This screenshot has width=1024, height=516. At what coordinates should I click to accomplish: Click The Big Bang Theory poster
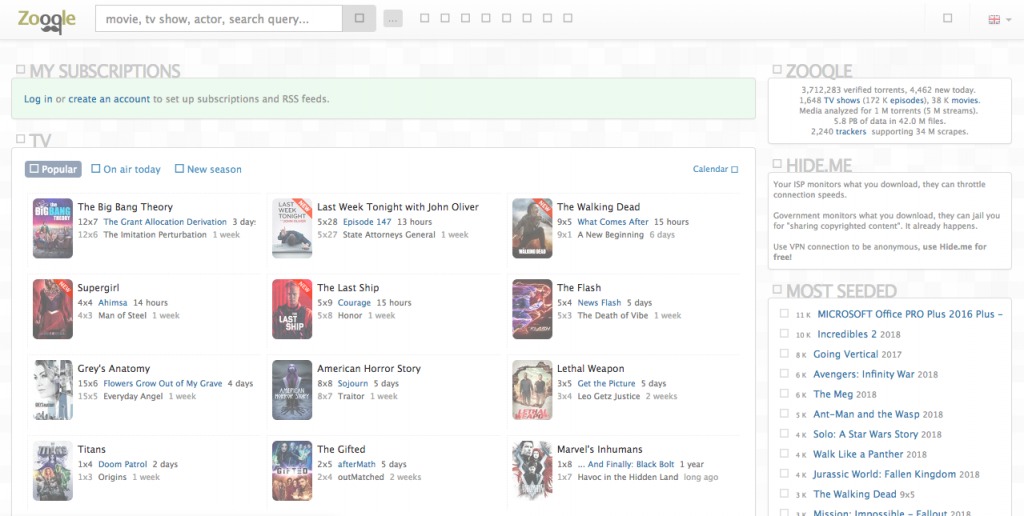click(53, 228)
